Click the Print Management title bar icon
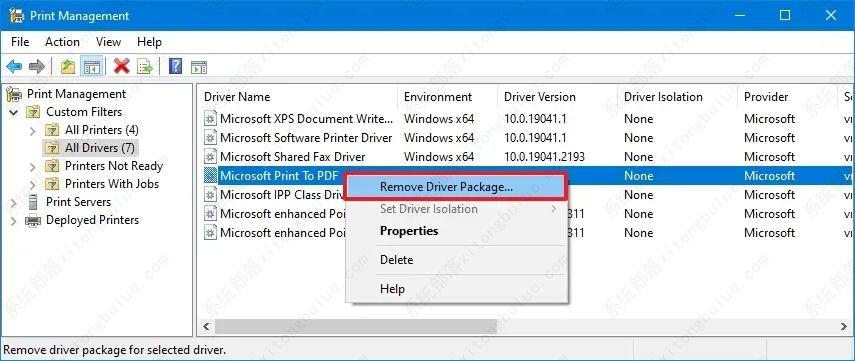The width and height of the screenshot is (855, 361). (x=16, y=15)
